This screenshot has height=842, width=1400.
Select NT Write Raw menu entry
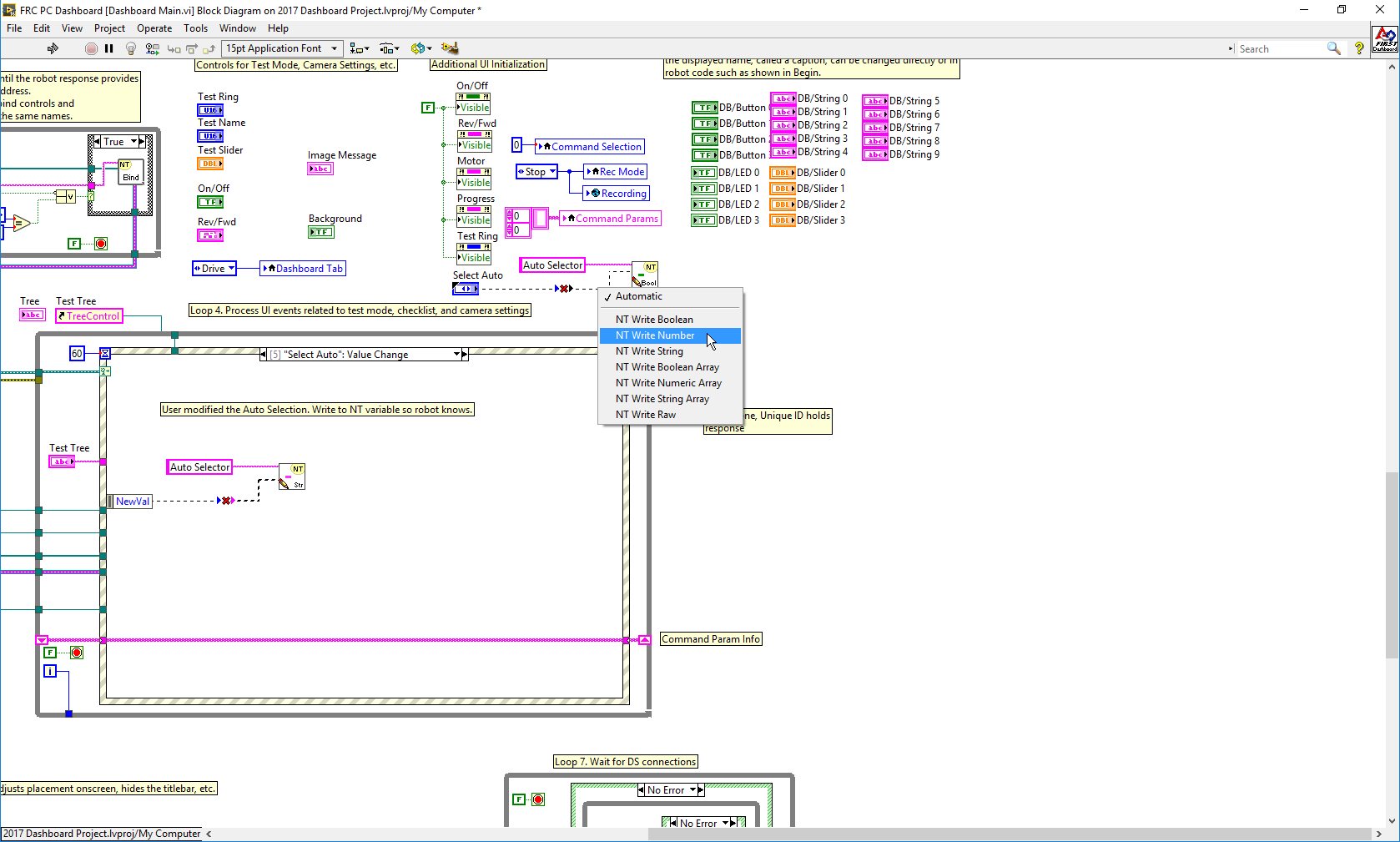(x=671, y=415)
